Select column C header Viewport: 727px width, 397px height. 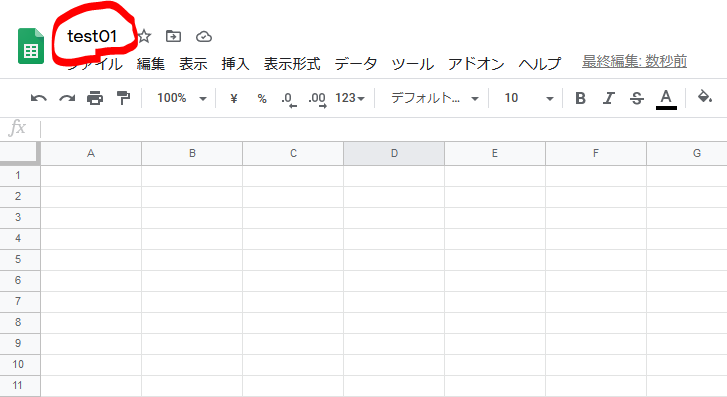tap(293, 154)
